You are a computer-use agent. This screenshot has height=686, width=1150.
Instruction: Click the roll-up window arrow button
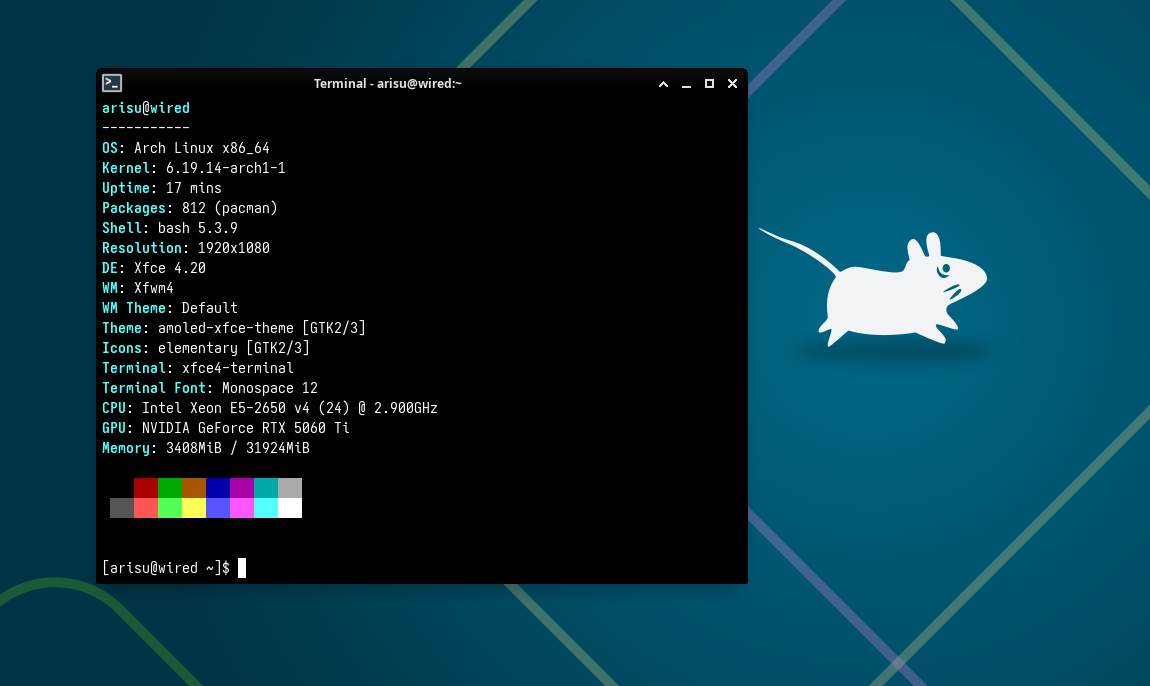pos(663,84)
